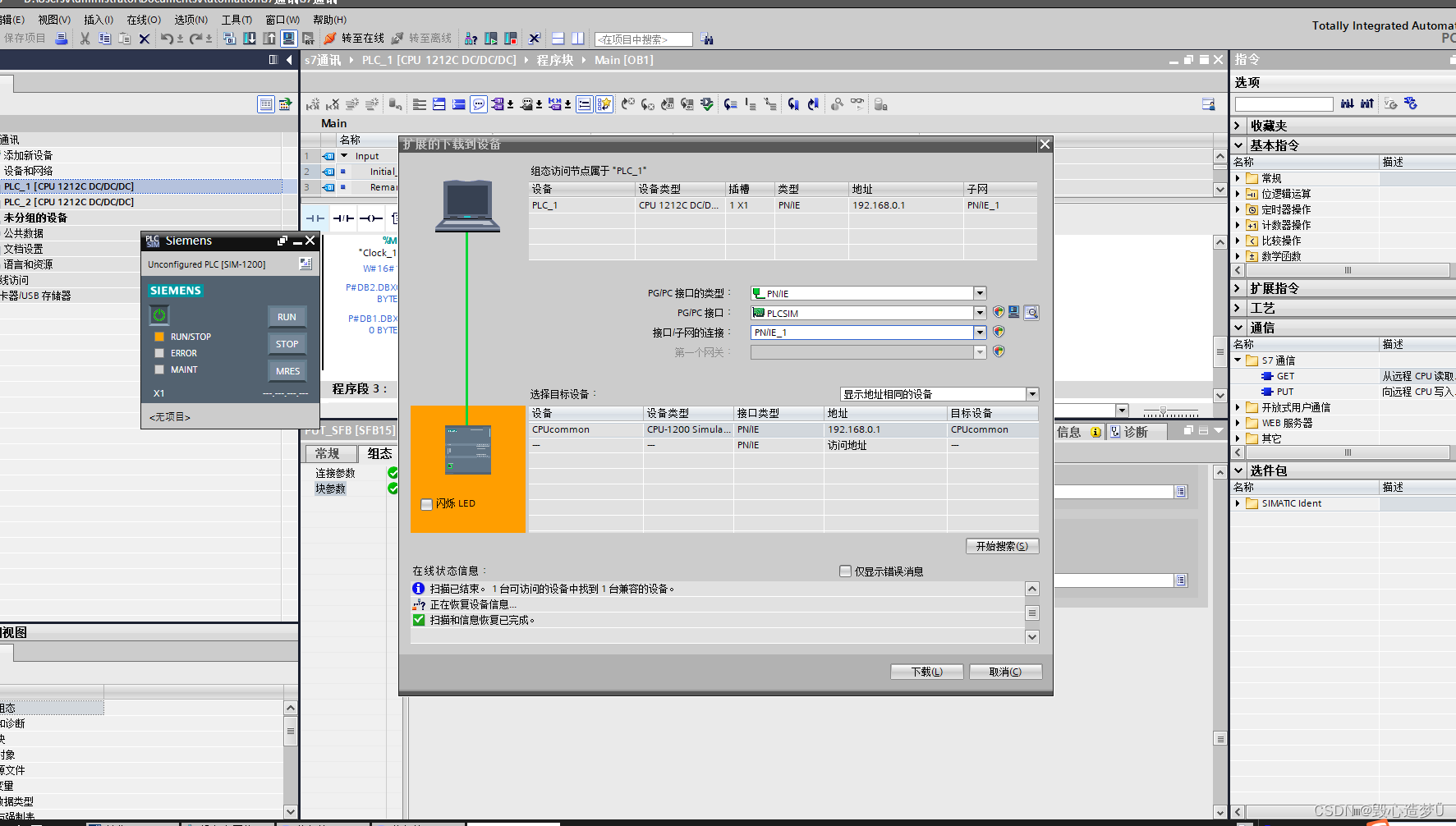
Task: Select CPUcommon row in target device table
Action: [x=783, y=429]
